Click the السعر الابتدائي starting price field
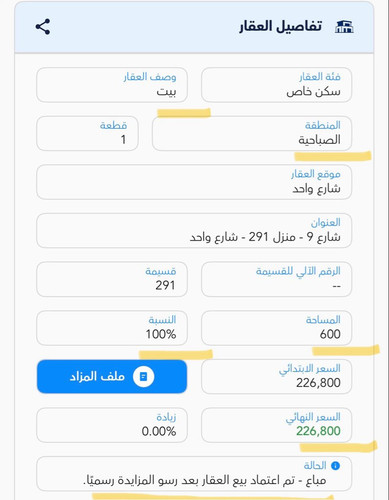Viewport: 389px width, 500px height. tap(276, 377)
